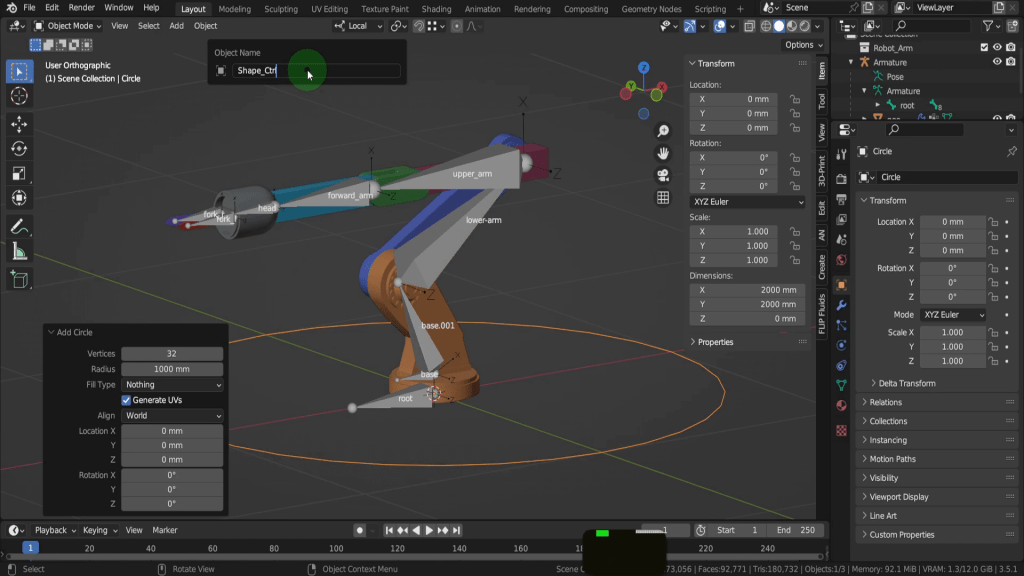Uncheck the Generate UVs checkbox
The width and height of the screenshot is (1024, 576).
click(126, 400)
